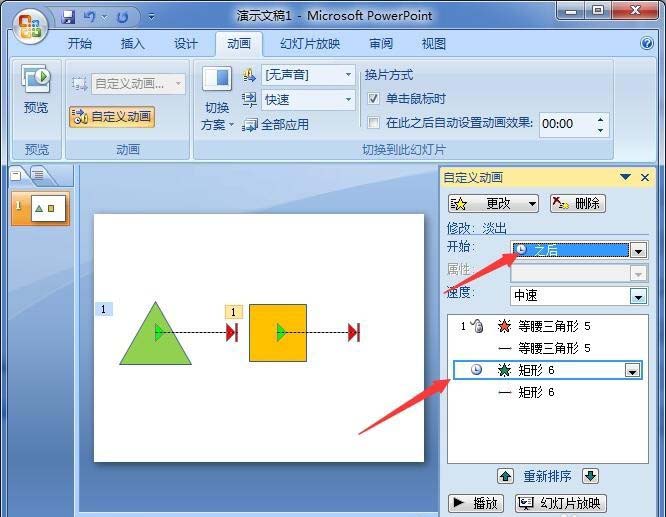Select 等腰三角形 5 motion path row
This screenshot has width=666, height=517.
coord(548,348)
